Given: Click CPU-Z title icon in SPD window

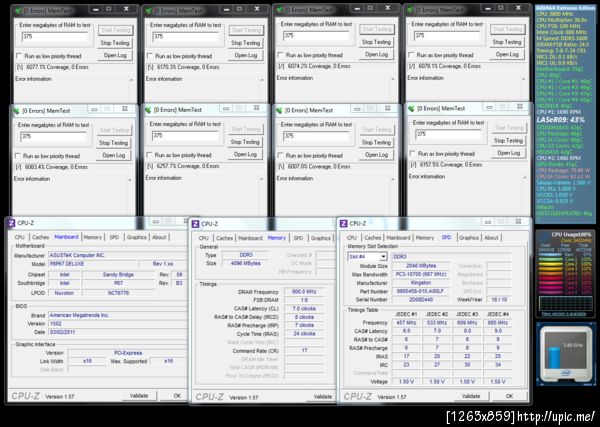Looking at the screenshot, I should 344,223.
